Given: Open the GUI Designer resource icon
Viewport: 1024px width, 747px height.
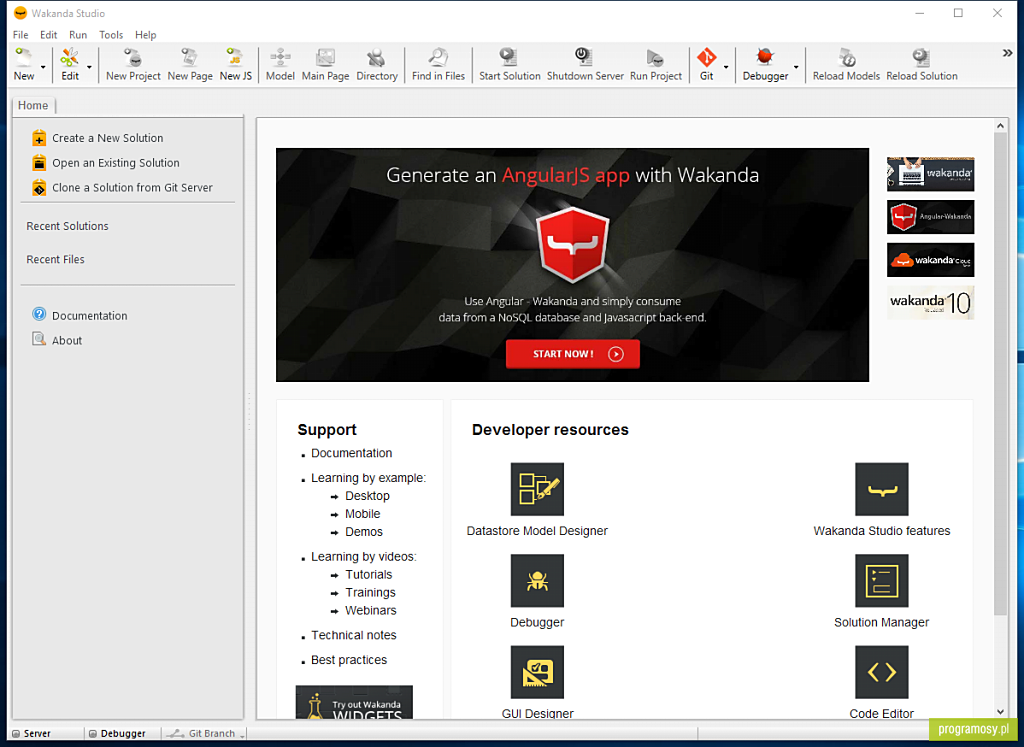Looking at the screenshot, I should [x=537, y=672].
